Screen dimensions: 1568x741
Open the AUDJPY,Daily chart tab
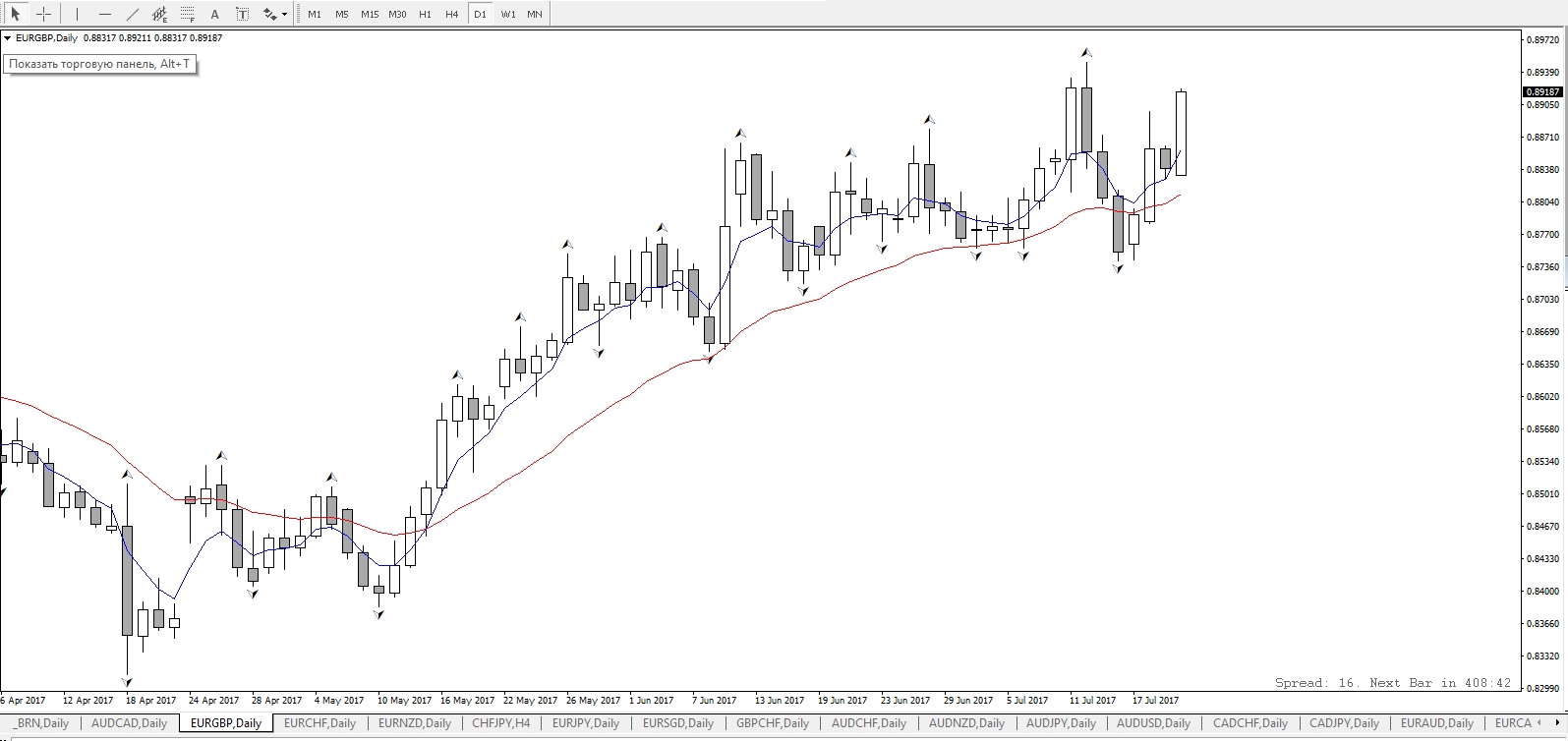(1062, 723)
